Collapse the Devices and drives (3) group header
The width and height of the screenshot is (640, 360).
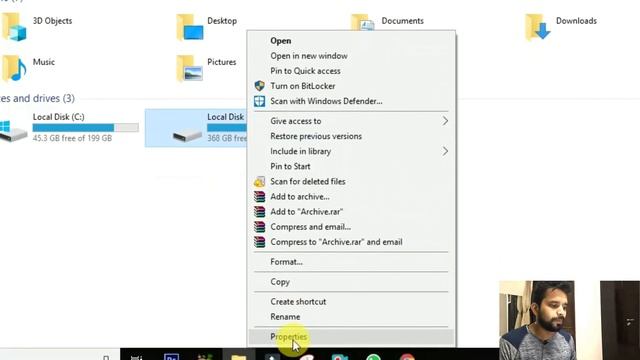37,98
